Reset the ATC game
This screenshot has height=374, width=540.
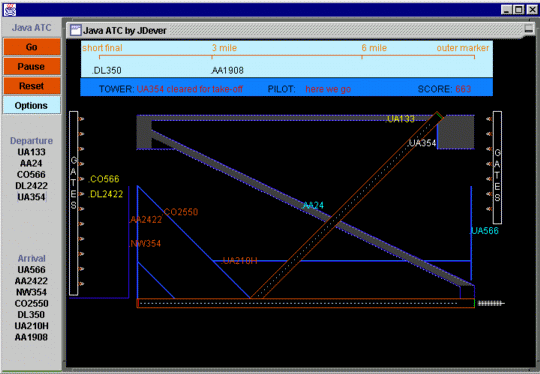point(32,86)
